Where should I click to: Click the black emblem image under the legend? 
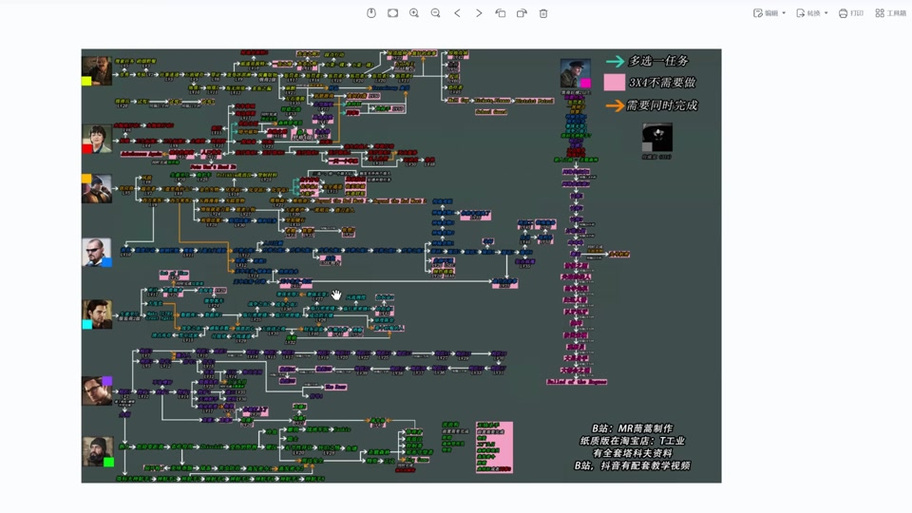tap(657, 138)
